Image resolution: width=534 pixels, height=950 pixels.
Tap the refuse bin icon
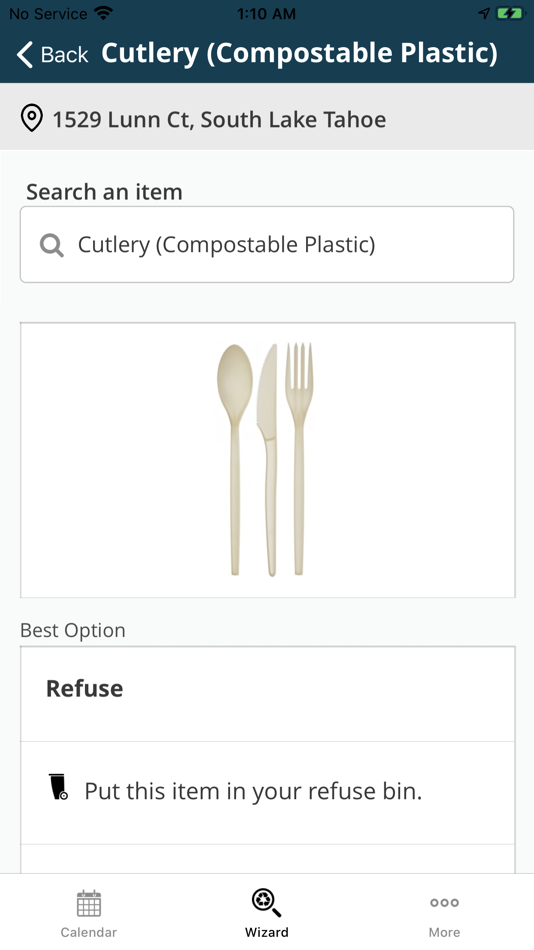click(58, 787)
